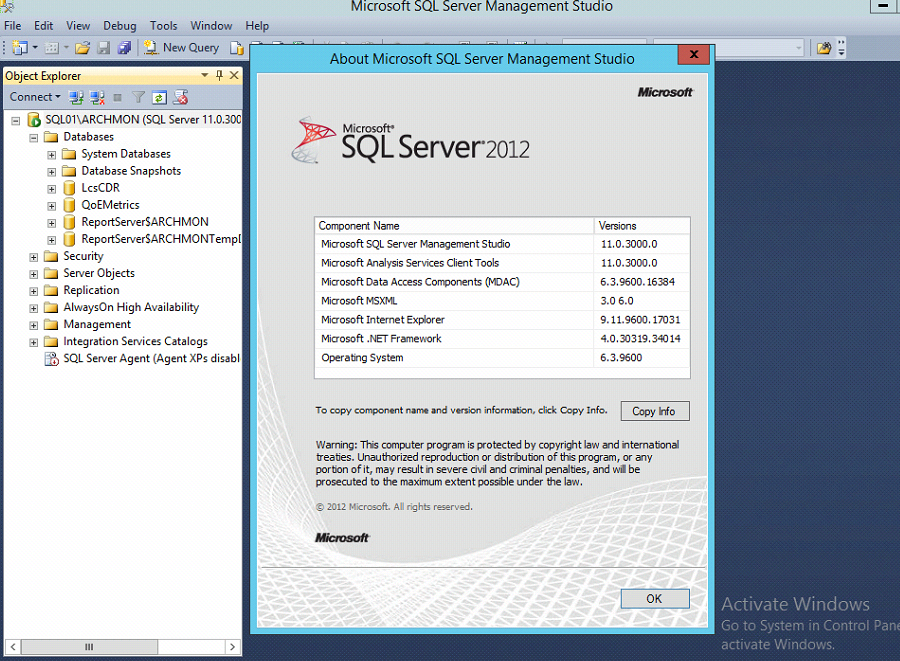Screen dimensions: 900x661
Task: Click the Save All toolbar icon
Action: [124, 47]
